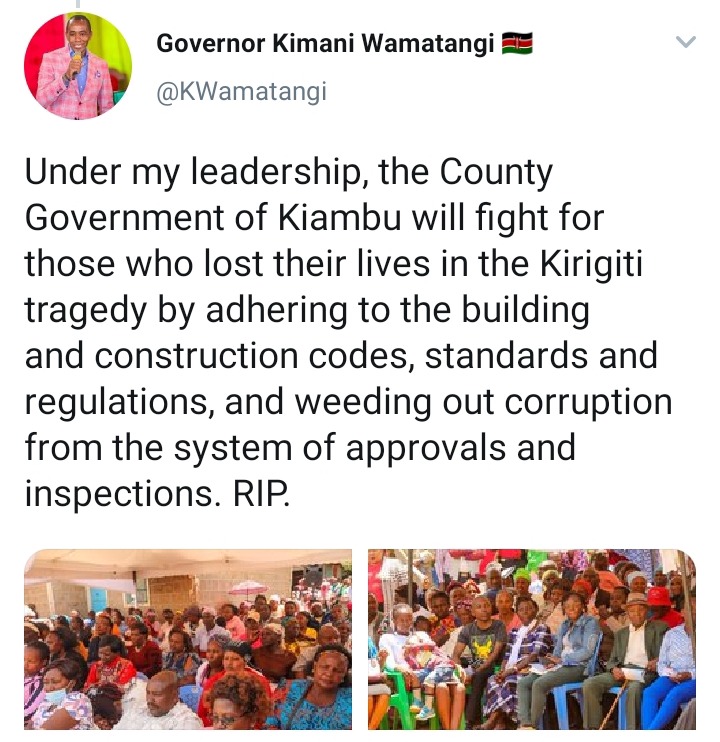The width and height of the screenshot is (720, 742).
Task: Open the tweet options chevron menu
Action: 685,42
